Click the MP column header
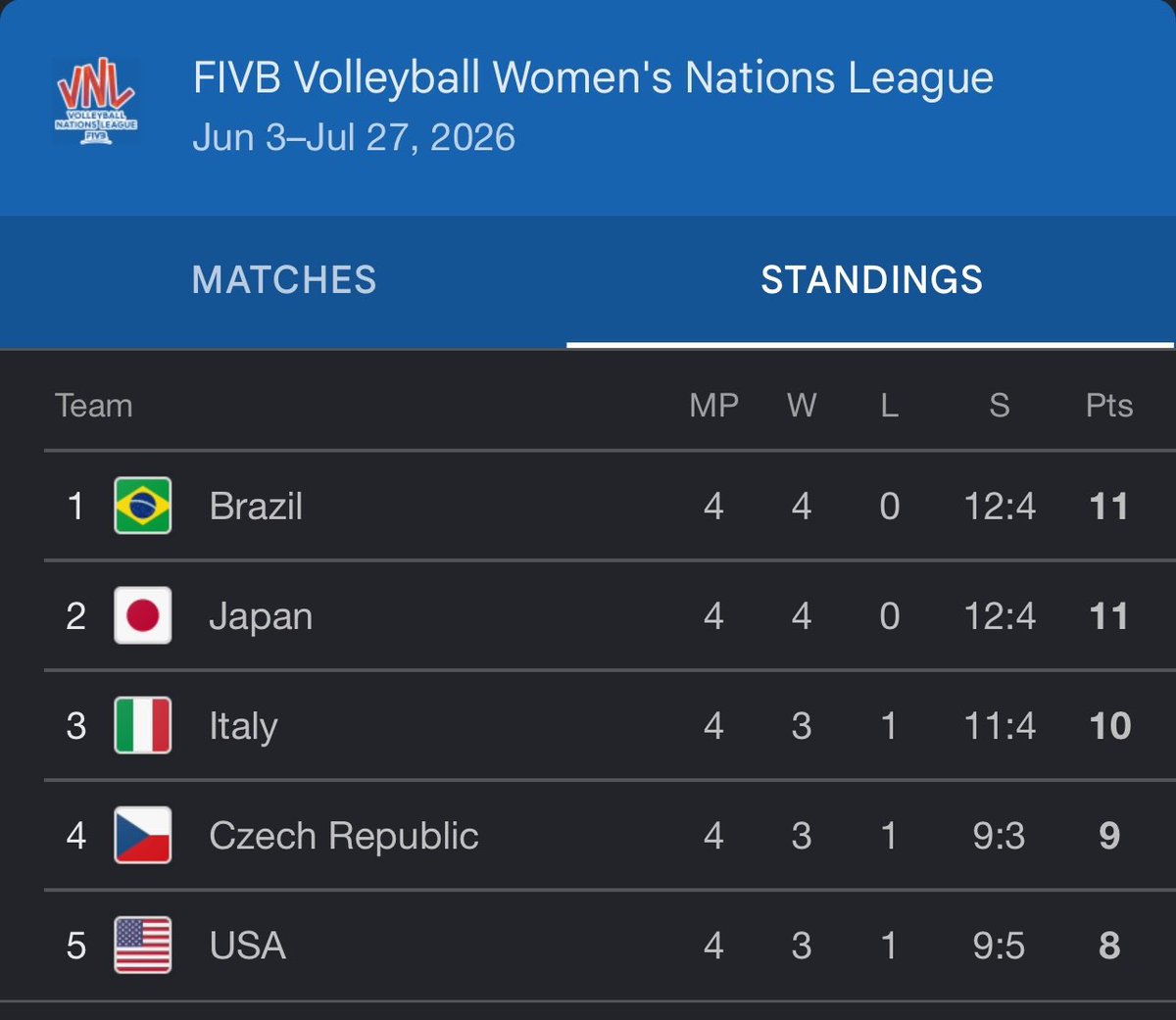The width and height of the screenshot is (1176, 1020). pos(713,406)
